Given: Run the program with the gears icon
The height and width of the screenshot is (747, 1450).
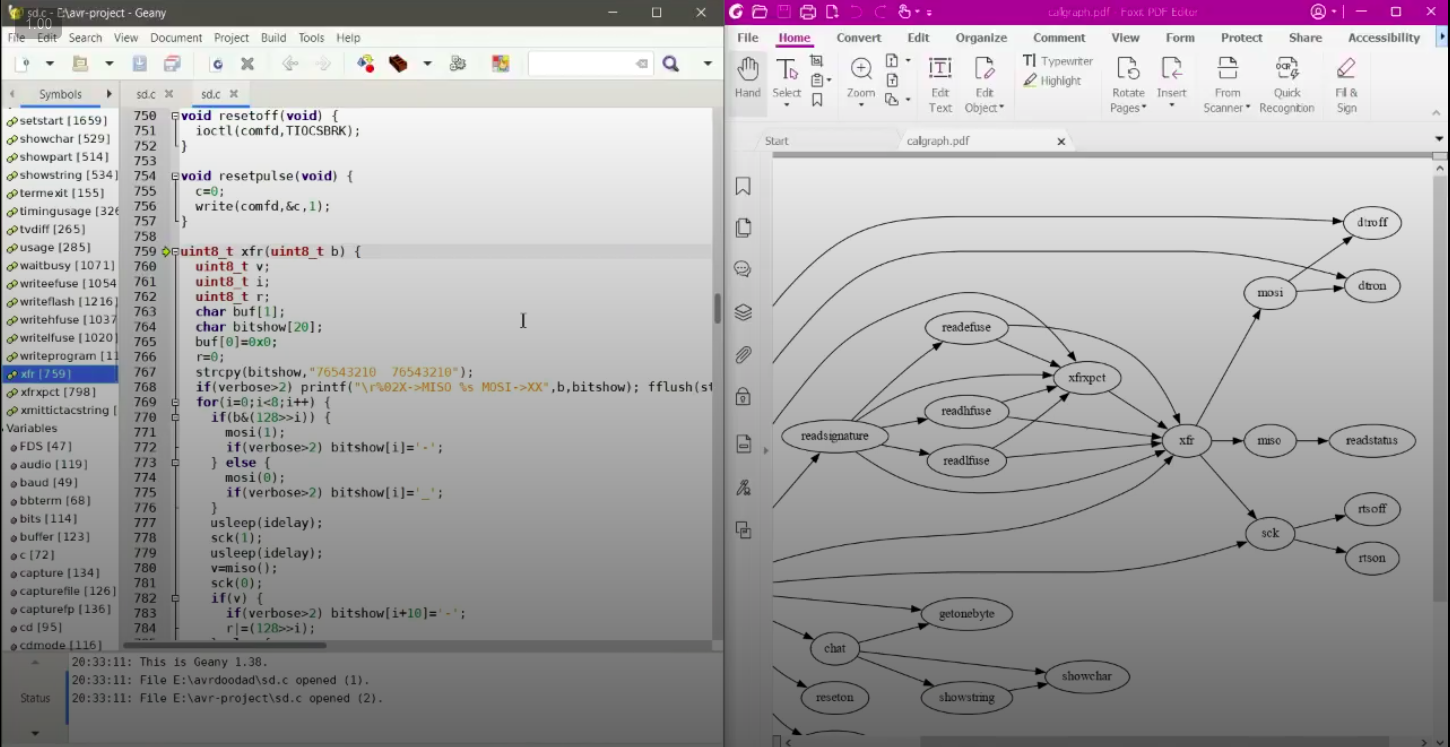Looking at the screenshot, I should tap(458, 64).
